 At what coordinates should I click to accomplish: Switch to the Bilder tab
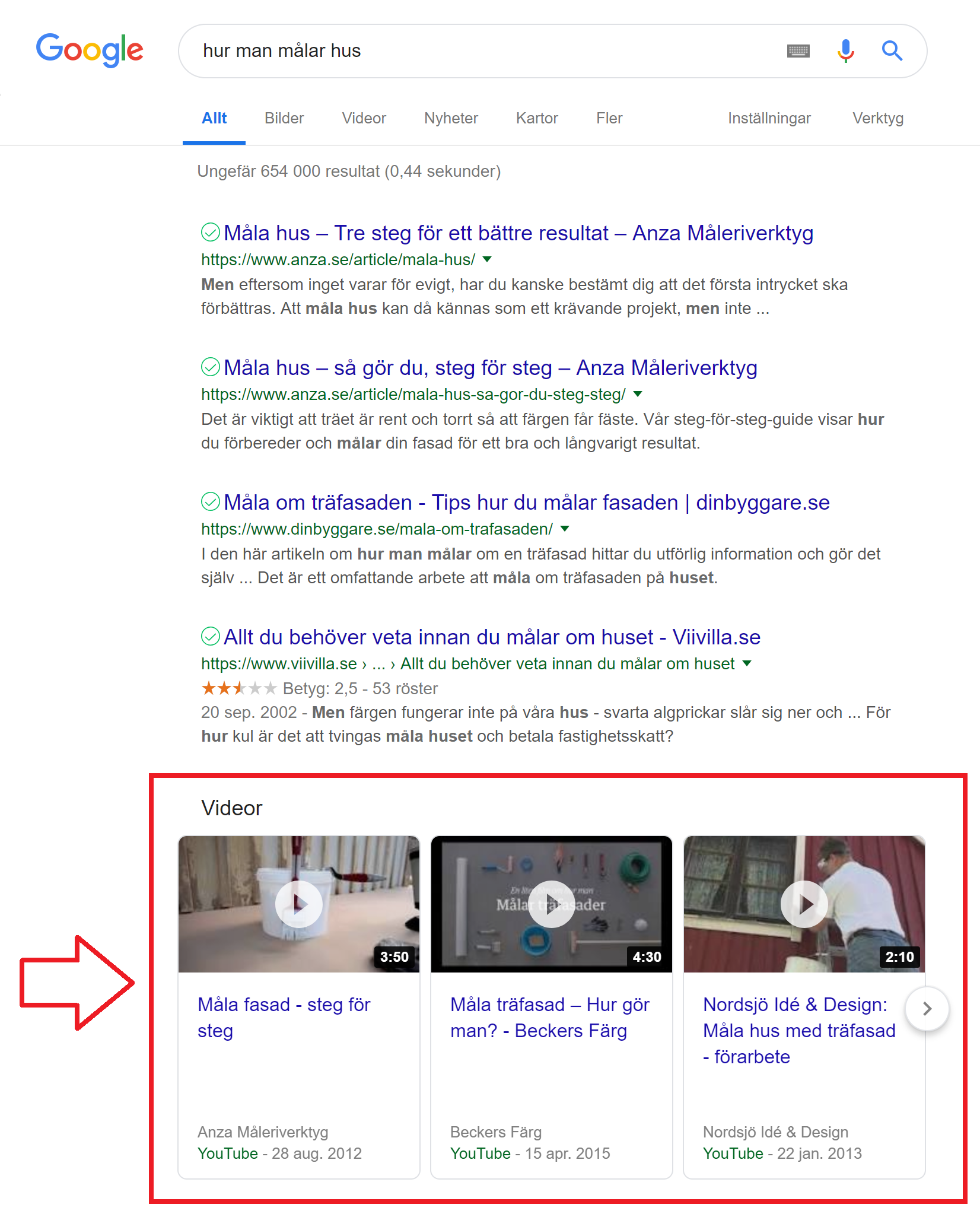coord(284,118)
